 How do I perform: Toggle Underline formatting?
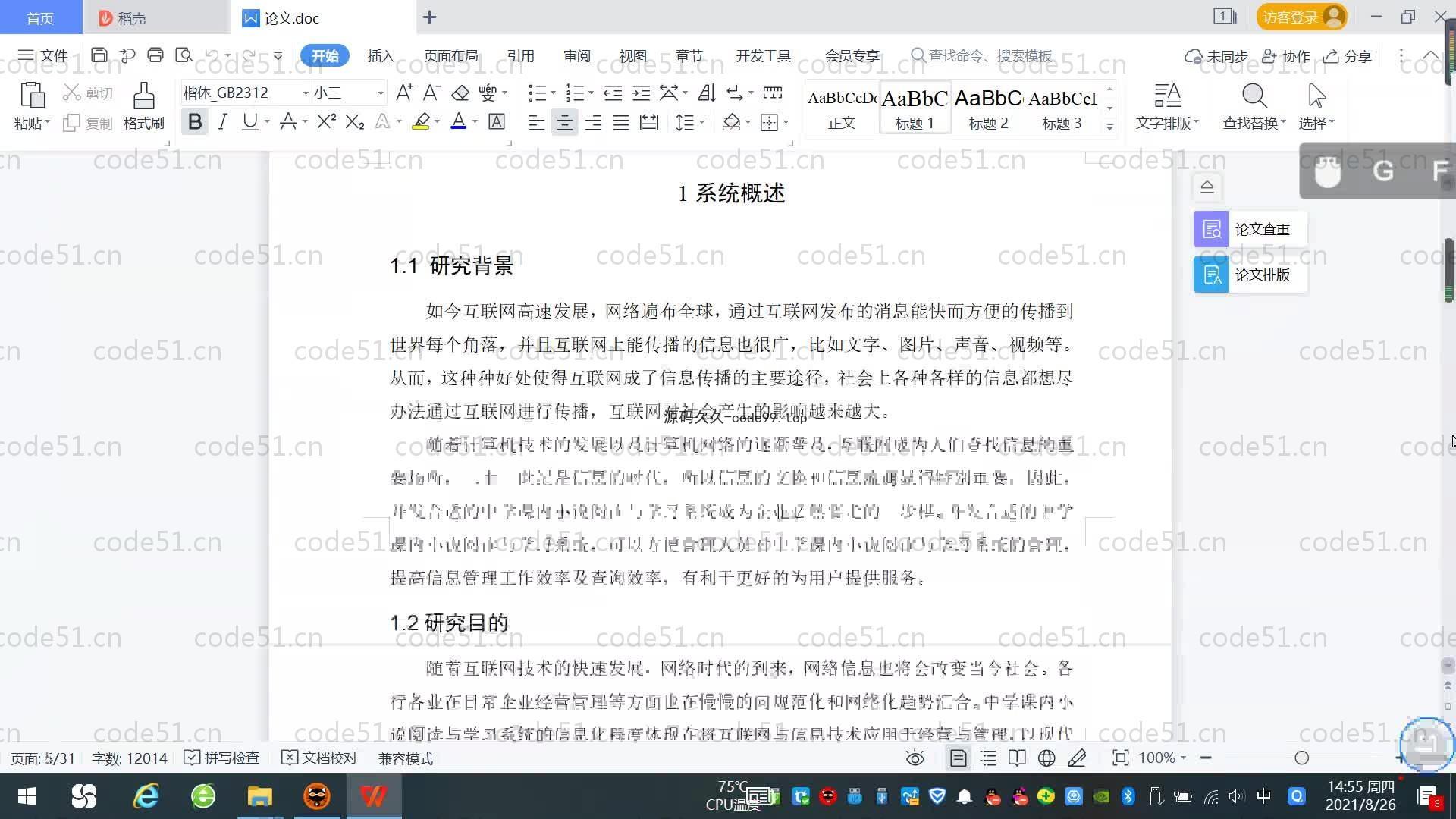pos(249,122)
